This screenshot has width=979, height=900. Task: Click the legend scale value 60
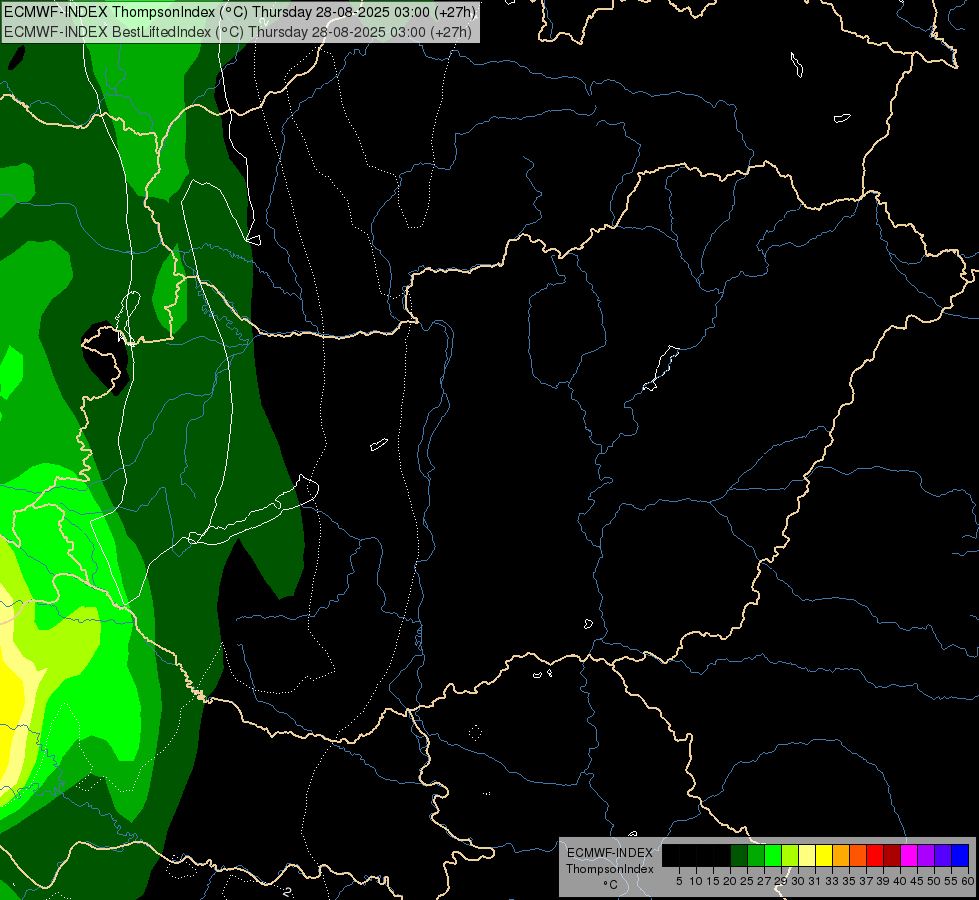point(968,881)
